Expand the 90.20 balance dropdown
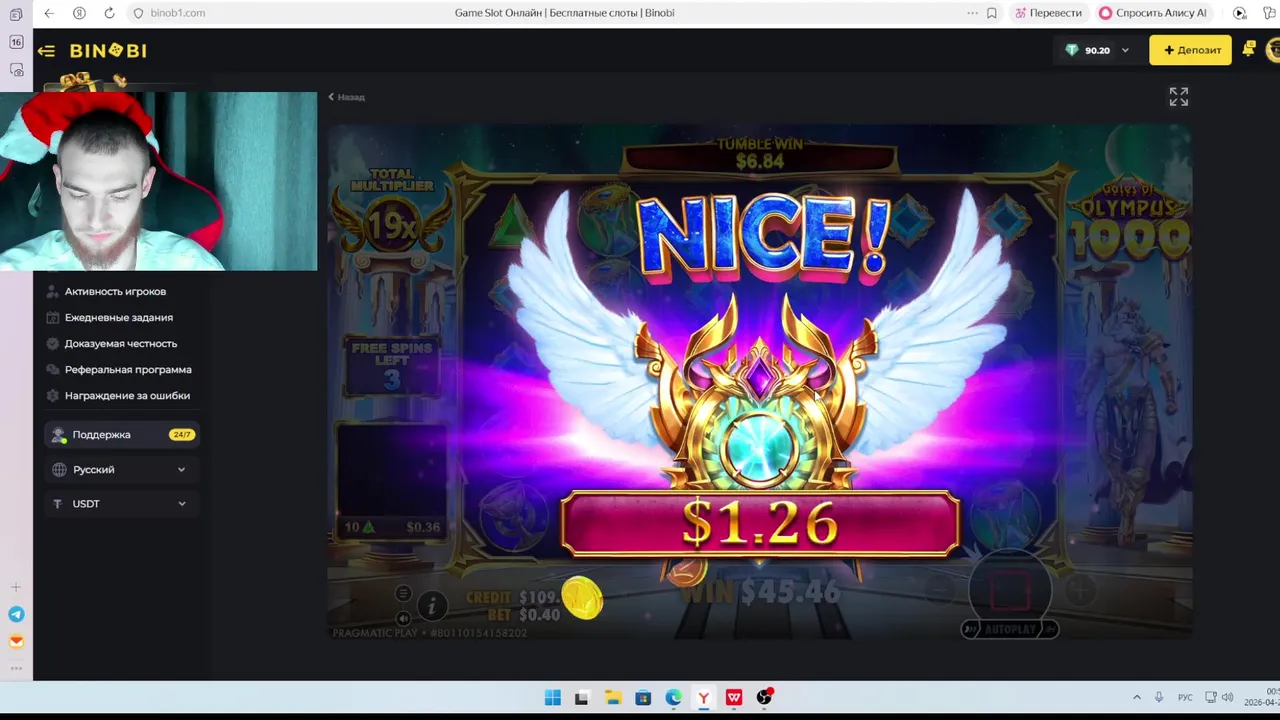This screenshot has height=720, width=1280. click(x=1125, y=50)
